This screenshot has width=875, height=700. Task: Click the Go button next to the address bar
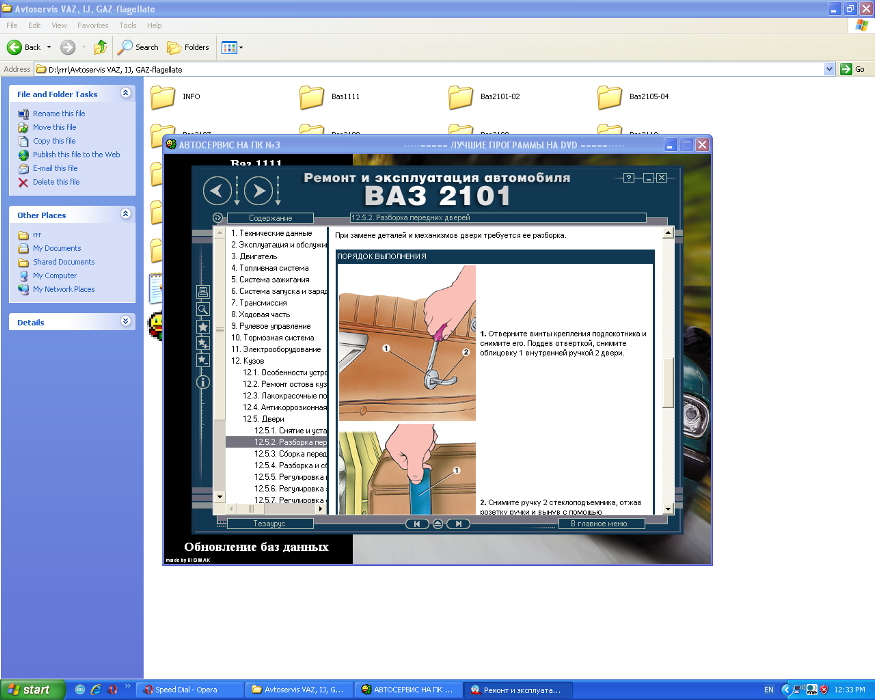853,69
